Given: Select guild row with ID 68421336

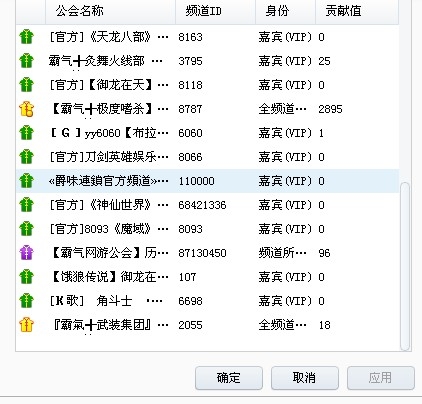Looking at the screenshot, I should click(207, 205).
